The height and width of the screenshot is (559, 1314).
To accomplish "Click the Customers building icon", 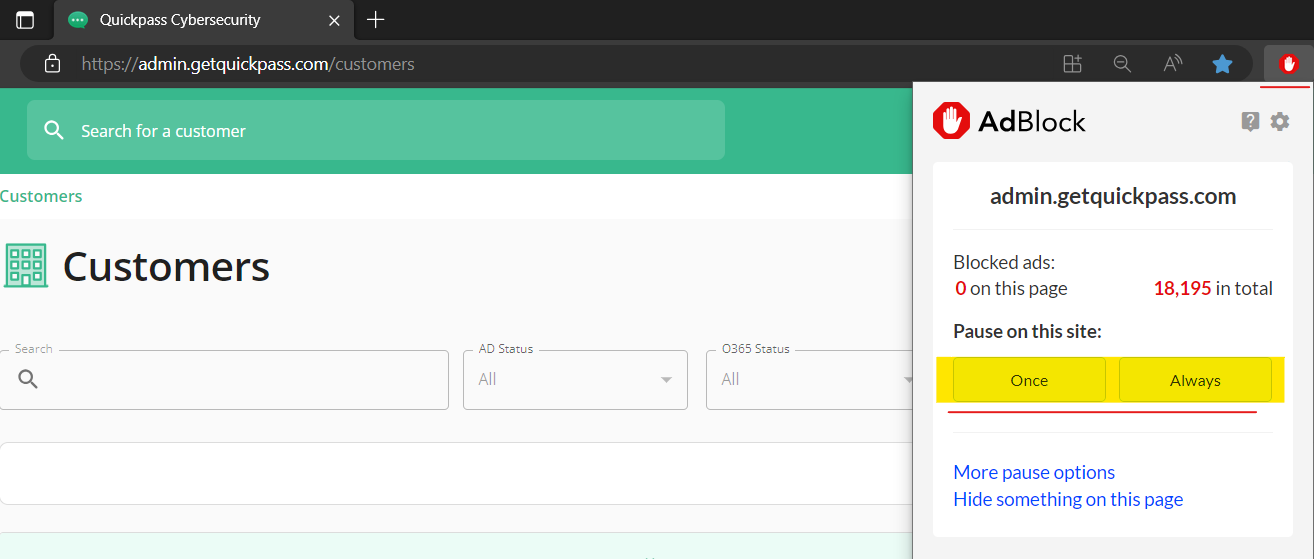I will [26, 266].
